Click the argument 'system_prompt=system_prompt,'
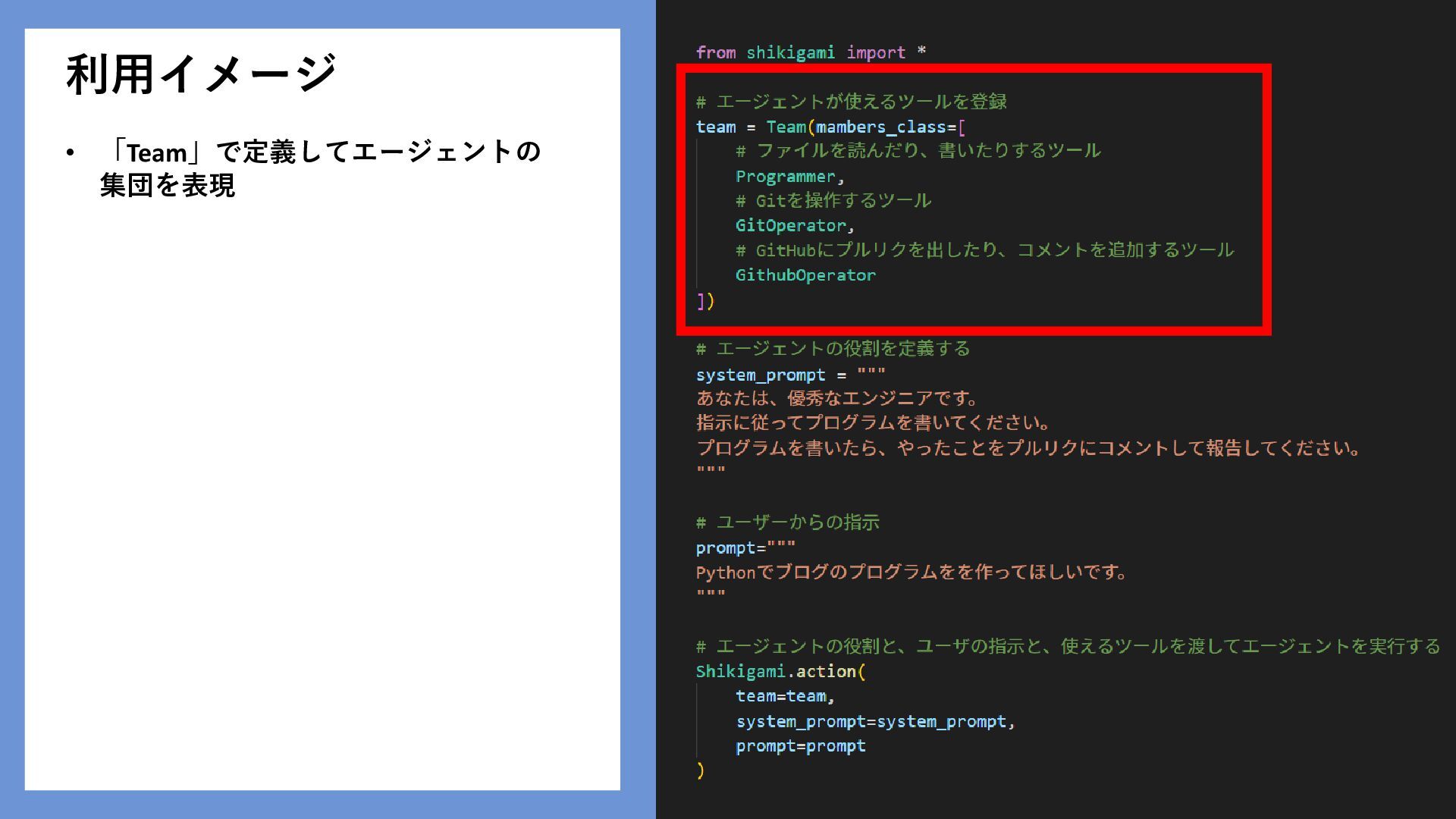 [x=875, y=721]
